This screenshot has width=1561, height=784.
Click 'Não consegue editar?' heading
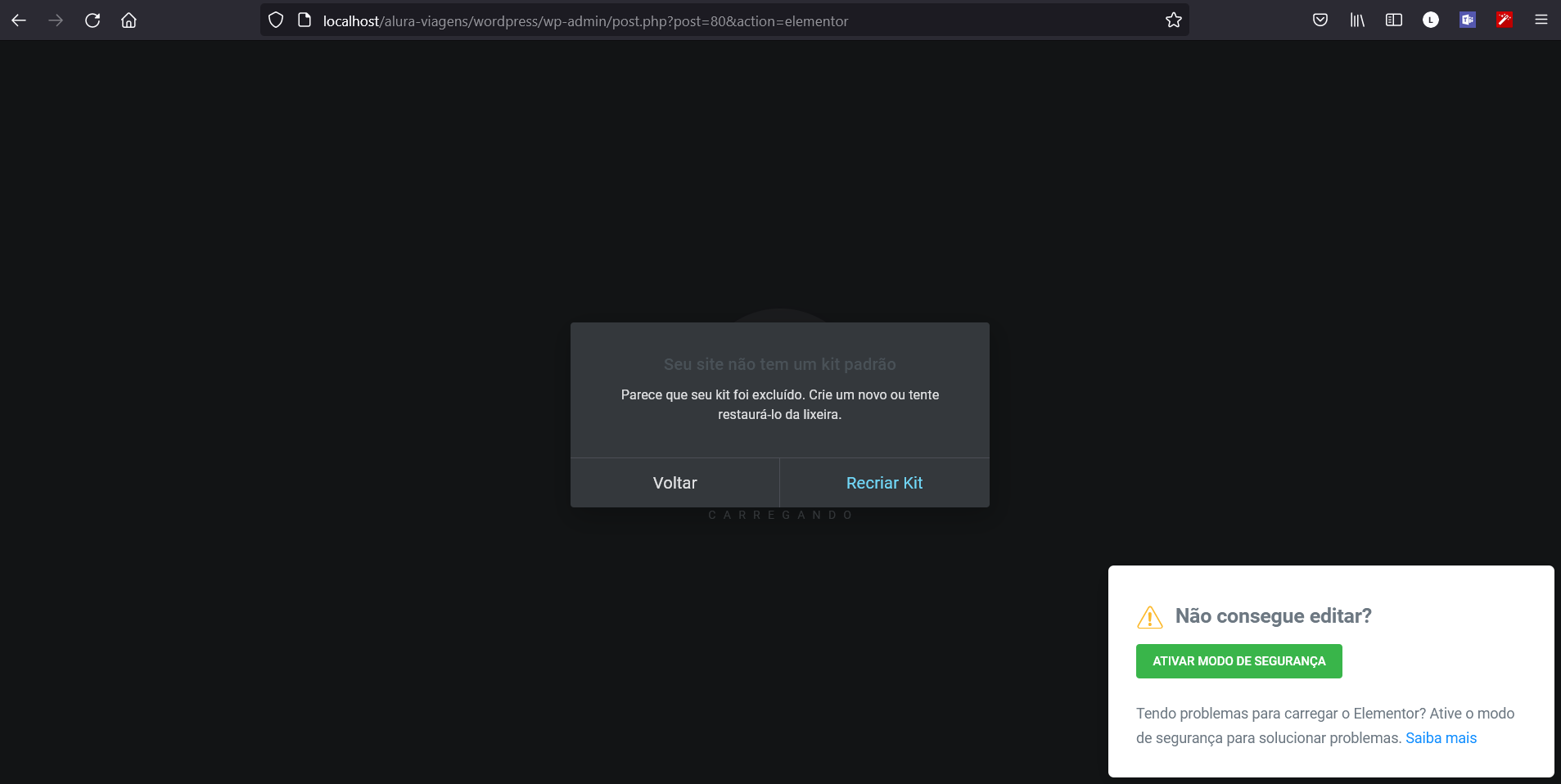pos(1274,616)
